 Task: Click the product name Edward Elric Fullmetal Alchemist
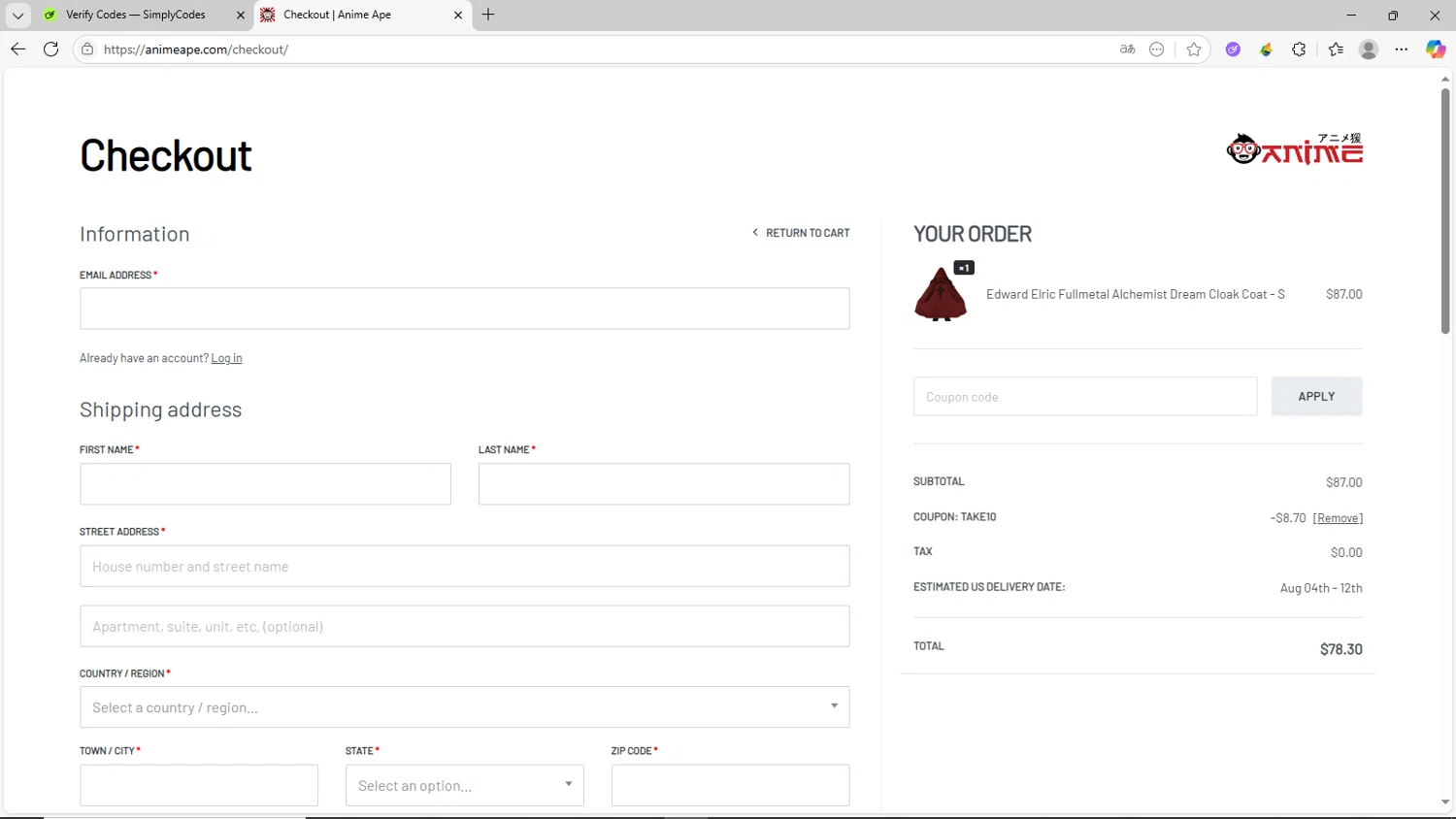(x=1136, y=294)
